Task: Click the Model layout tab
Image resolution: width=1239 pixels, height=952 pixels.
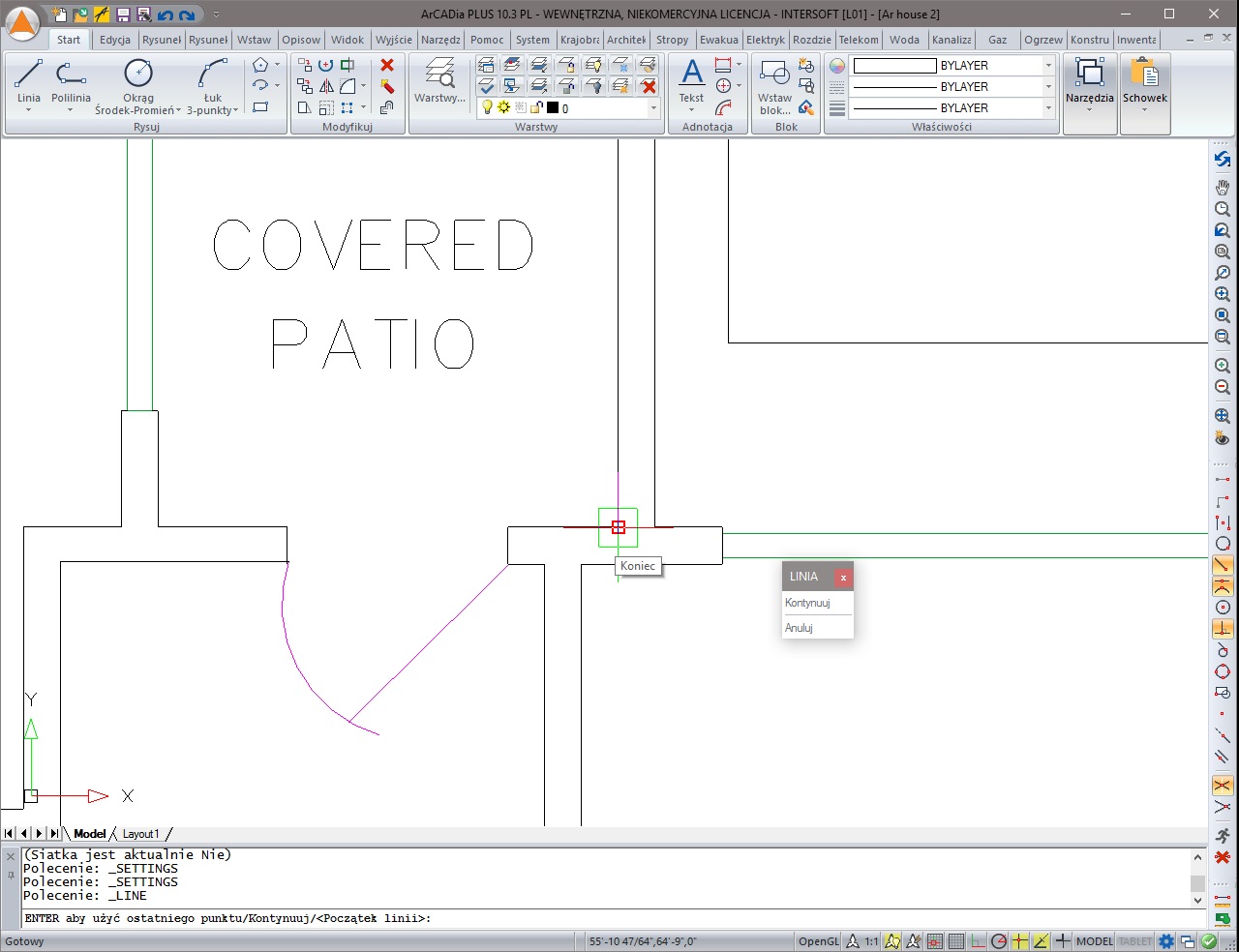Action: tap(89, 834)
